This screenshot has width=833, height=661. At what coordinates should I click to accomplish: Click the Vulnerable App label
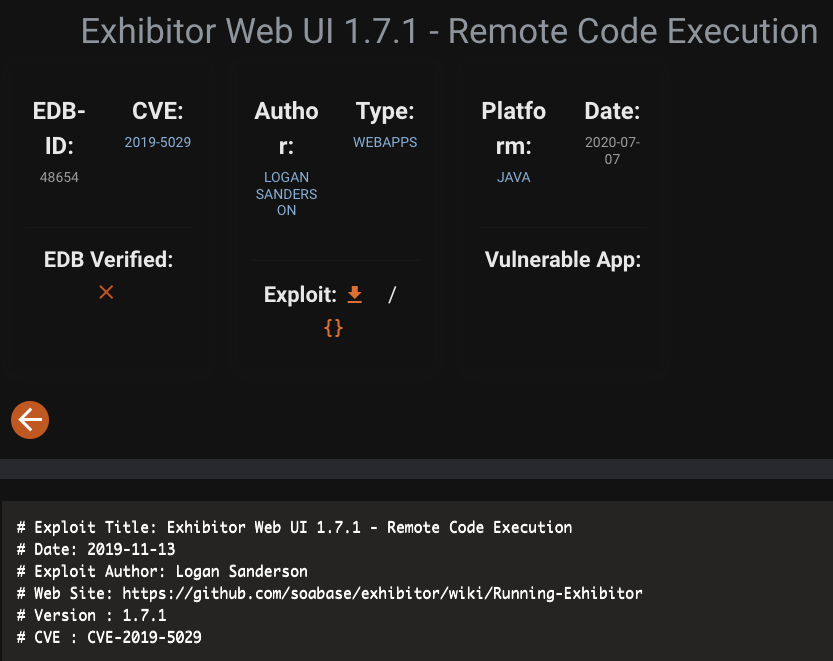[x=562, y=260]
